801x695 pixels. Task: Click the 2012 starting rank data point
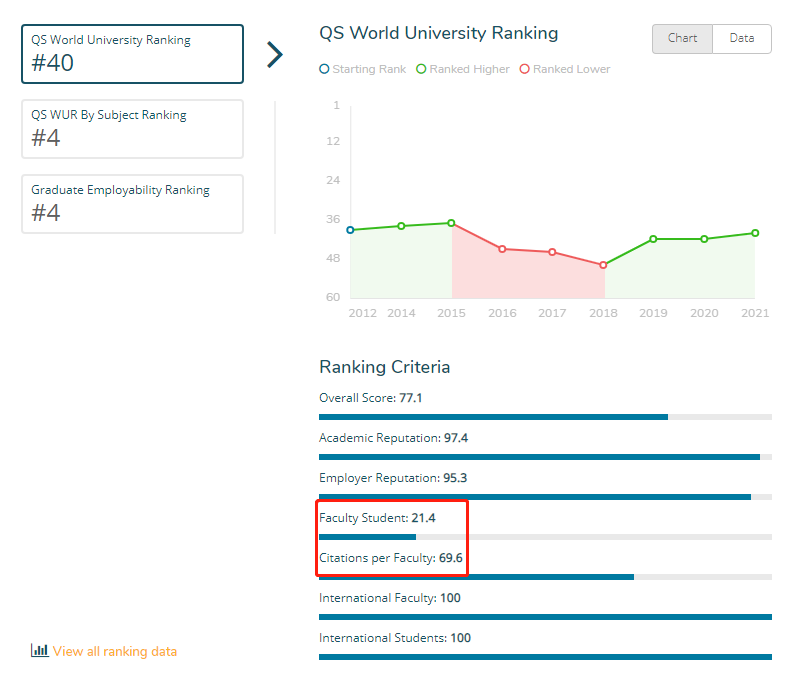click(350, 230)
